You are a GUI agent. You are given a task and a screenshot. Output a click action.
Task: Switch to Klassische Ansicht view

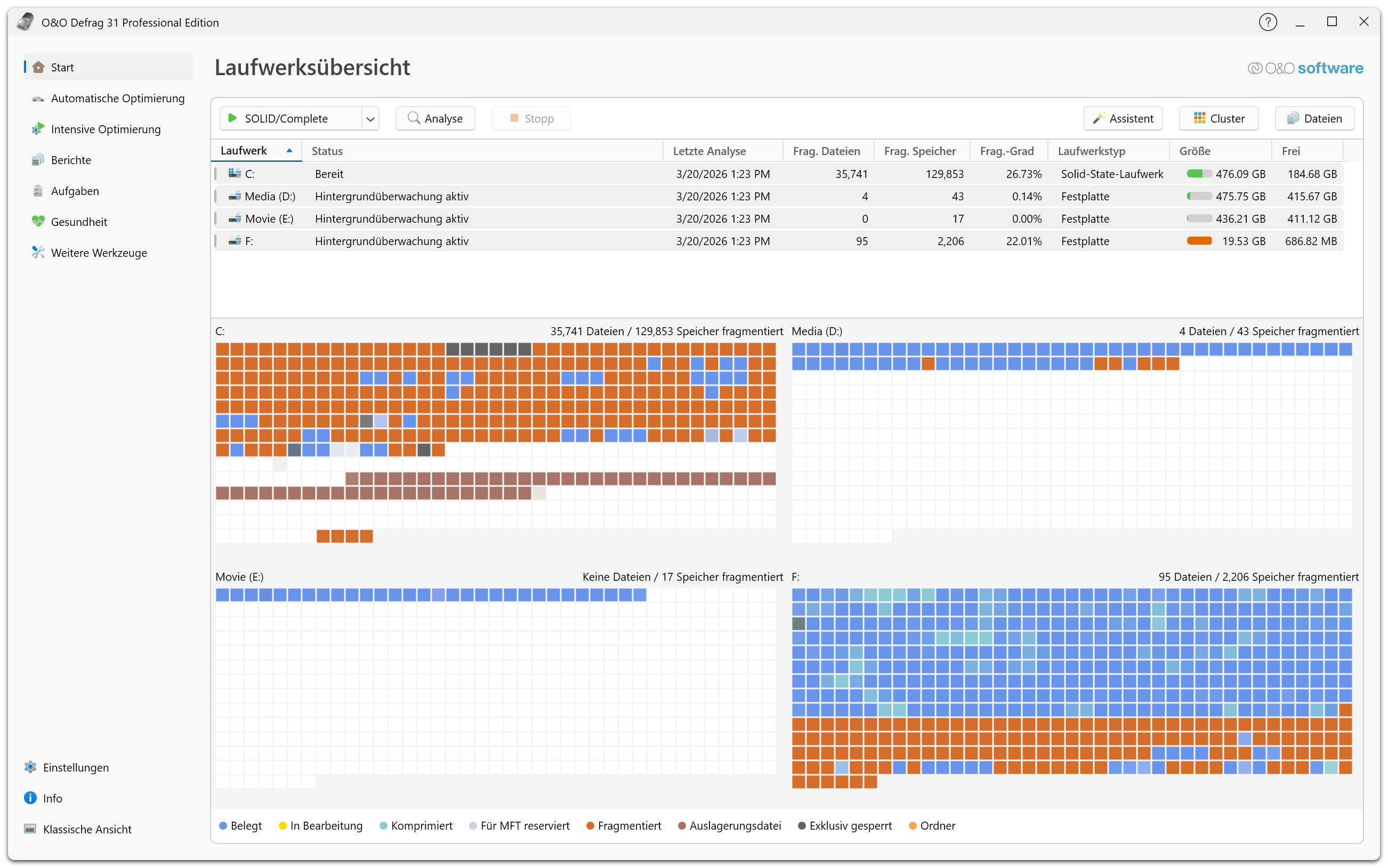coord(87,829)
